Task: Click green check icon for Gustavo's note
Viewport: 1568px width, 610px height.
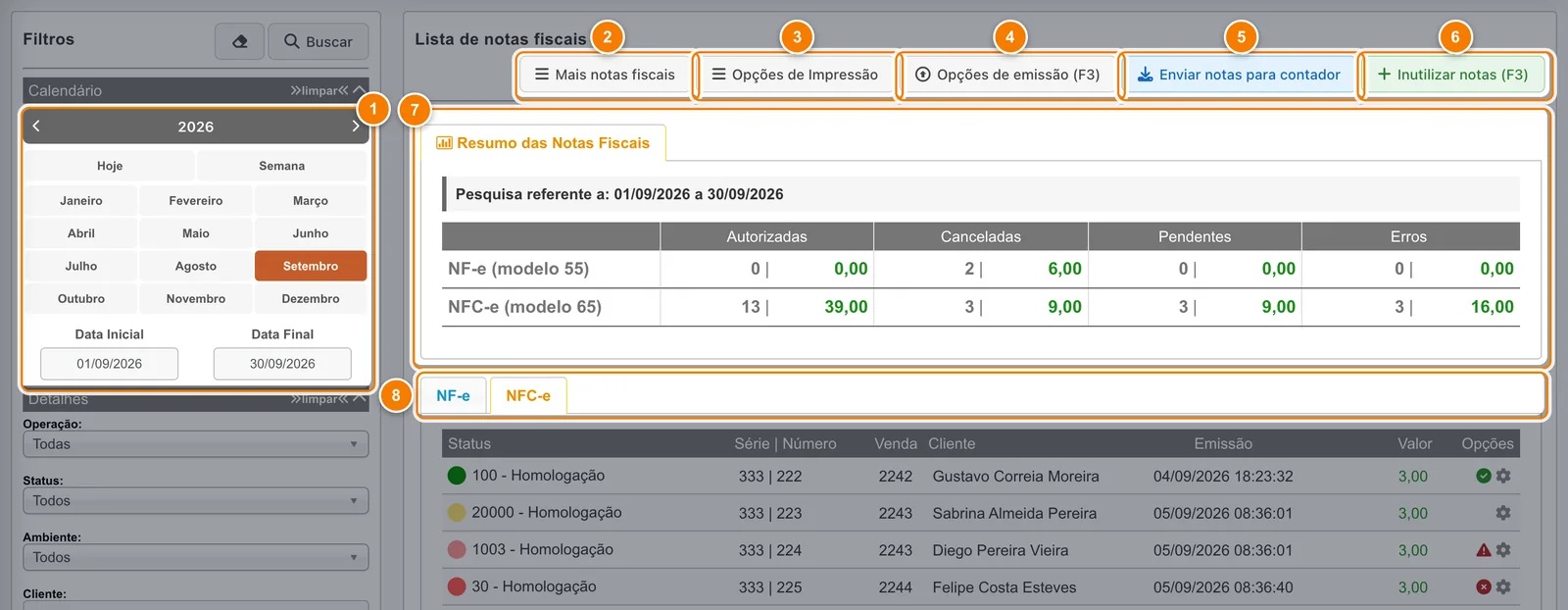Action: click(x=1484, y=476)
